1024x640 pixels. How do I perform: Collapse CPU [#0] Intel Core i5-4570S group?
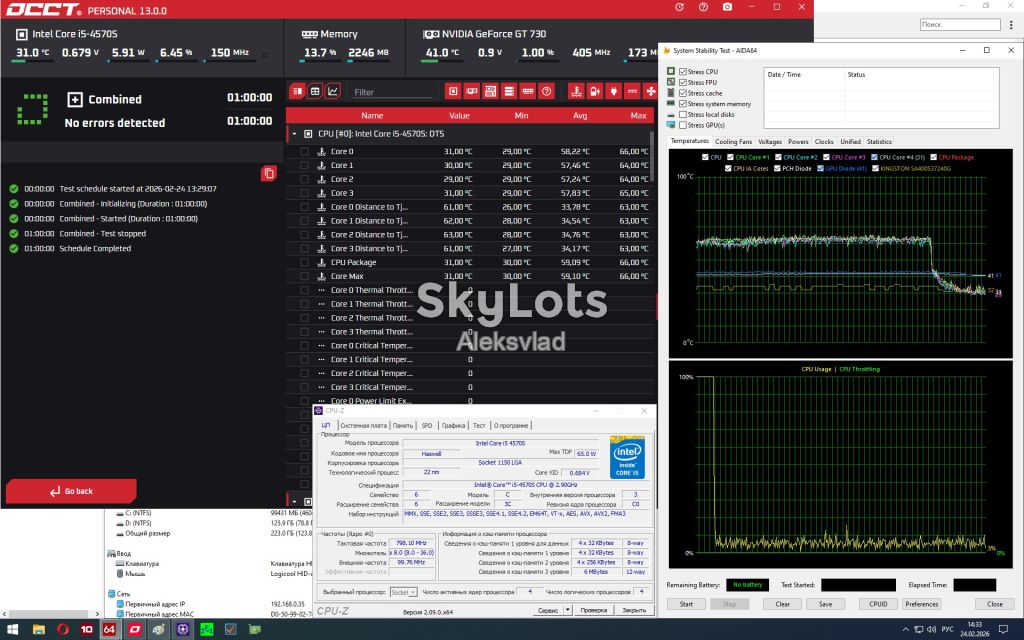(294, 134)
